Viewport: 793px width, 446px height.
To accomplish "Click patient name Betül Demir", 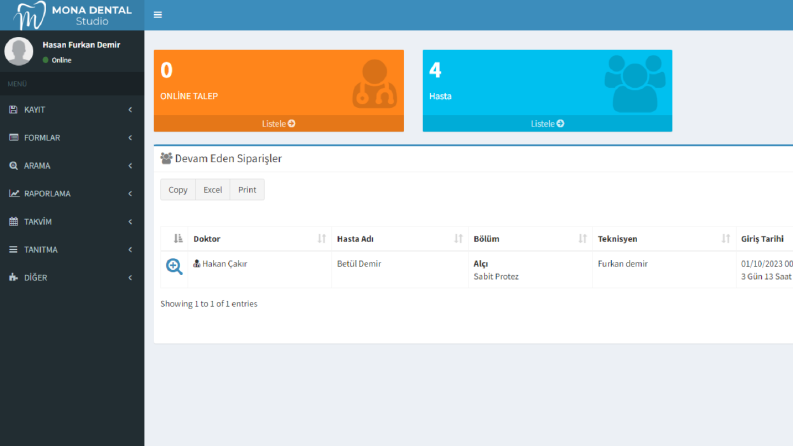I will point(359,263).
